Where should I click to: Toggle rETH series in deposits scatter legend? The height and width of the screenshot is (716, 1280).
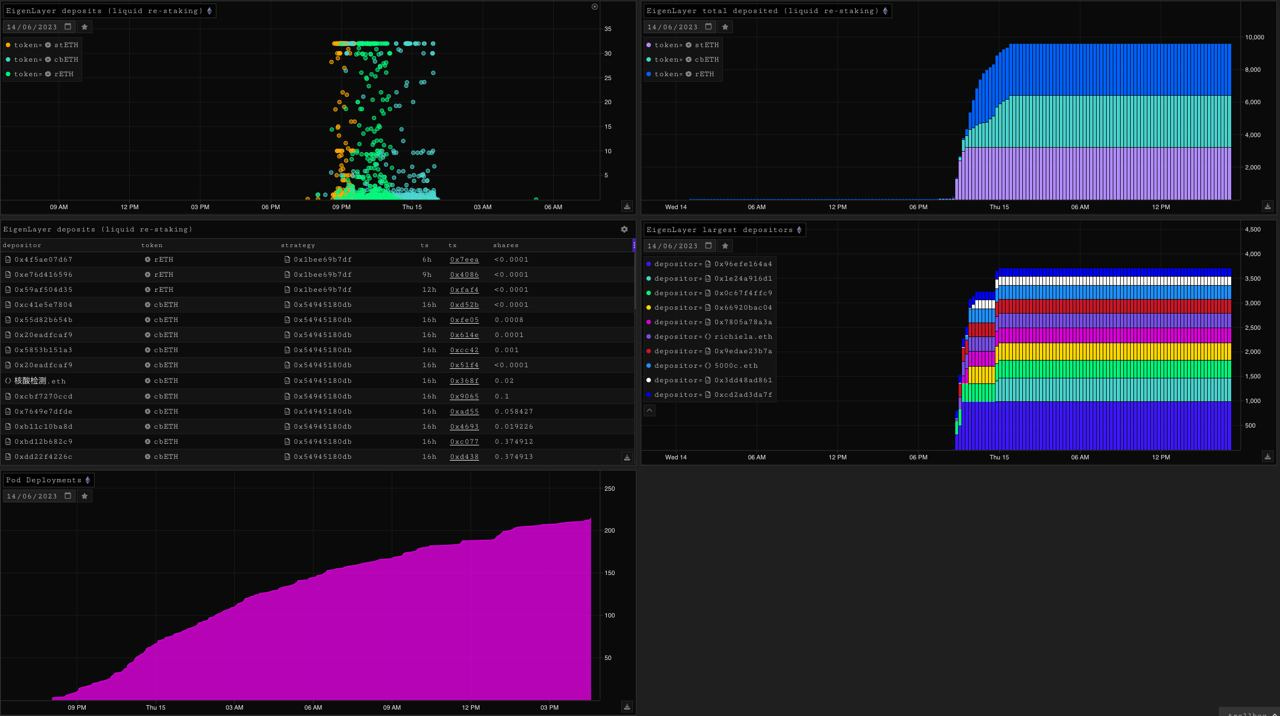pyautogui.click(x=40, y=74)
